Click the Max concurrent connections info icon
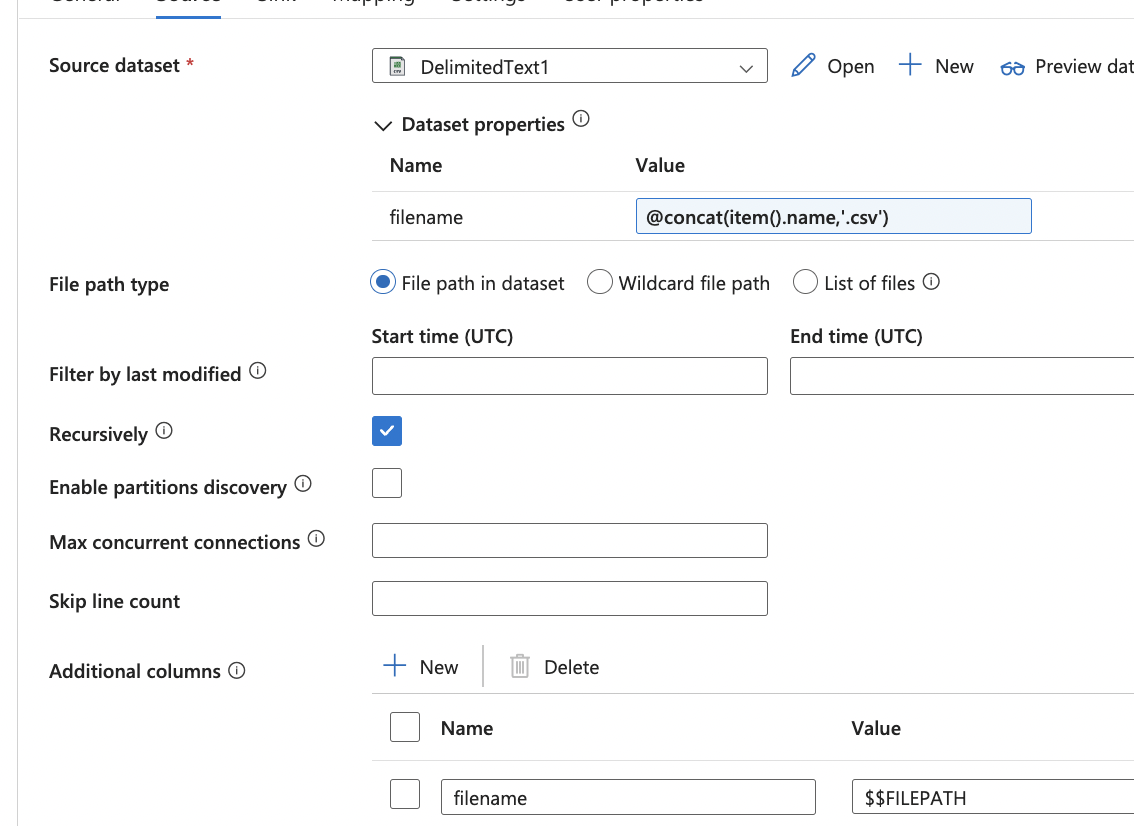Screen dimensions: 1134x826 tap(316, 539)
